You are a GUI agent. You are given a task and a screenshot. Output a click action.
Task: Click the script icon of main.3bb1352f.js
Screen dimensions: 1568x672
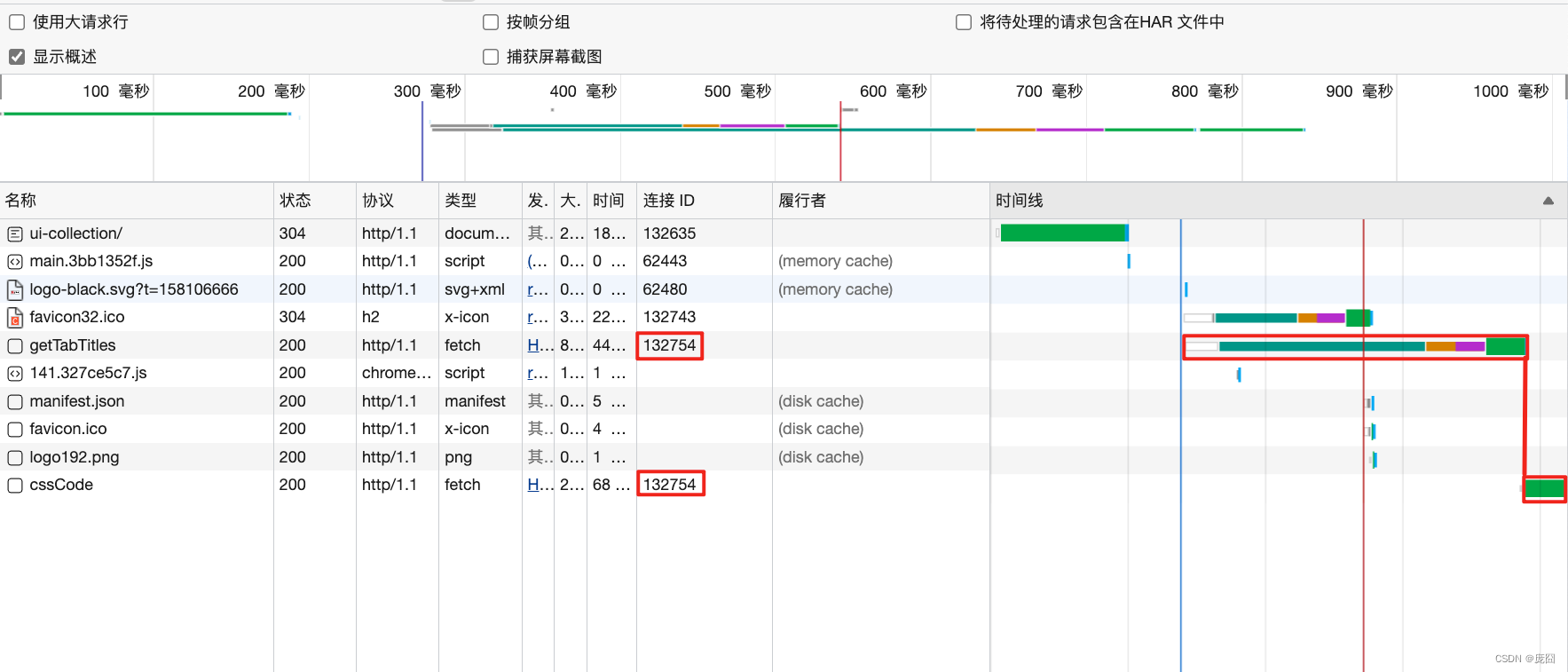pyautogui.click(x=15, y=261)
